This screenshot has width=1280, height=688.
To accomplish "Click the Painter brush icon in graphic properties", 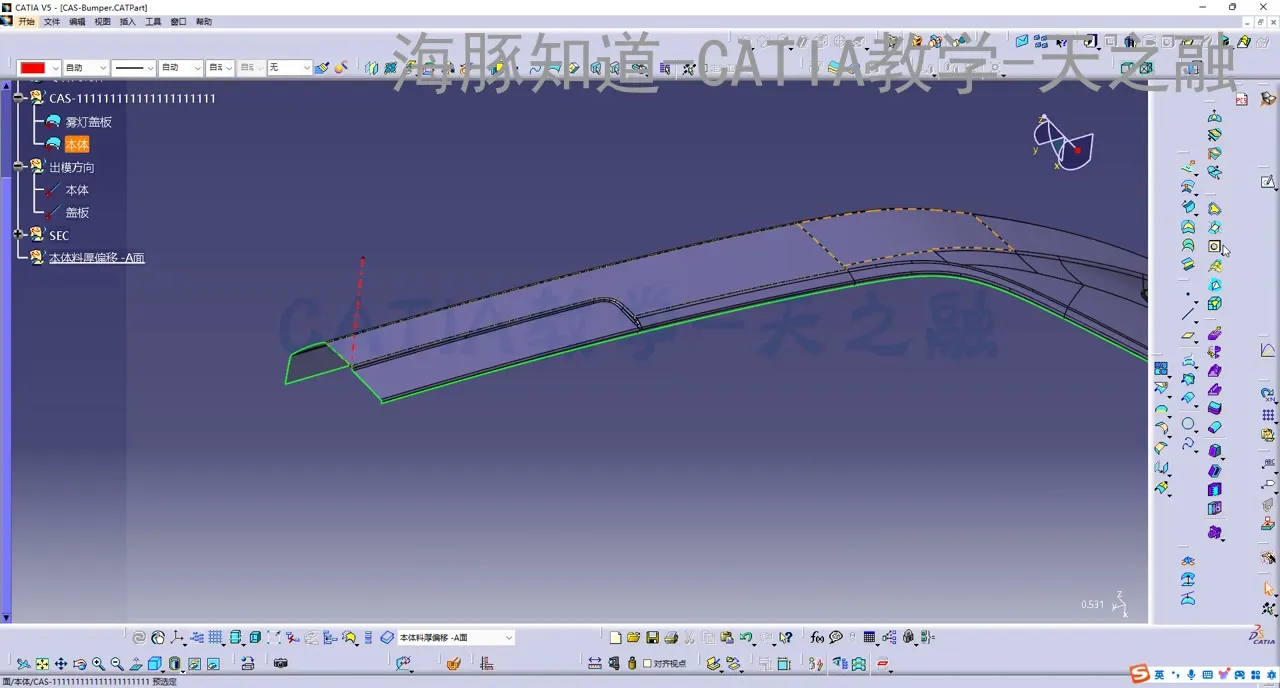I will [322, 68].
